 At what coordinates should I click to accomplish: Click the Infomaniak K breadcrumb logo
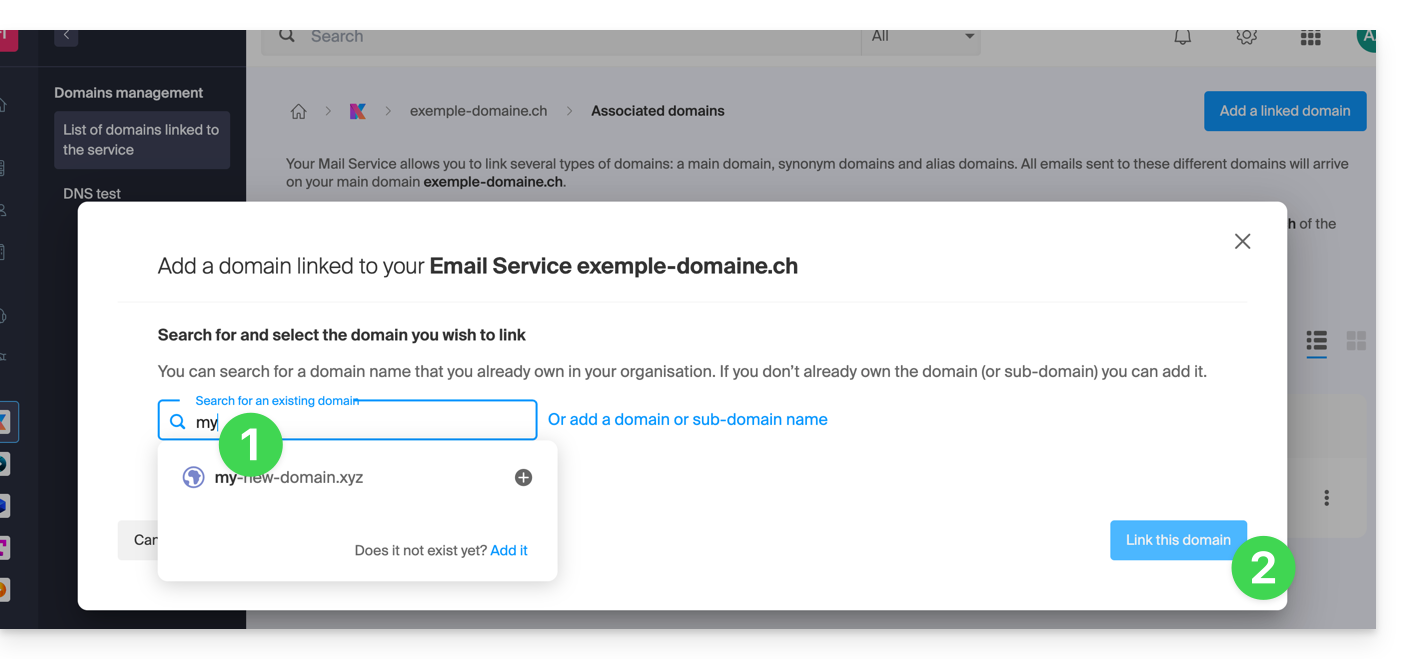coord(357,111)
